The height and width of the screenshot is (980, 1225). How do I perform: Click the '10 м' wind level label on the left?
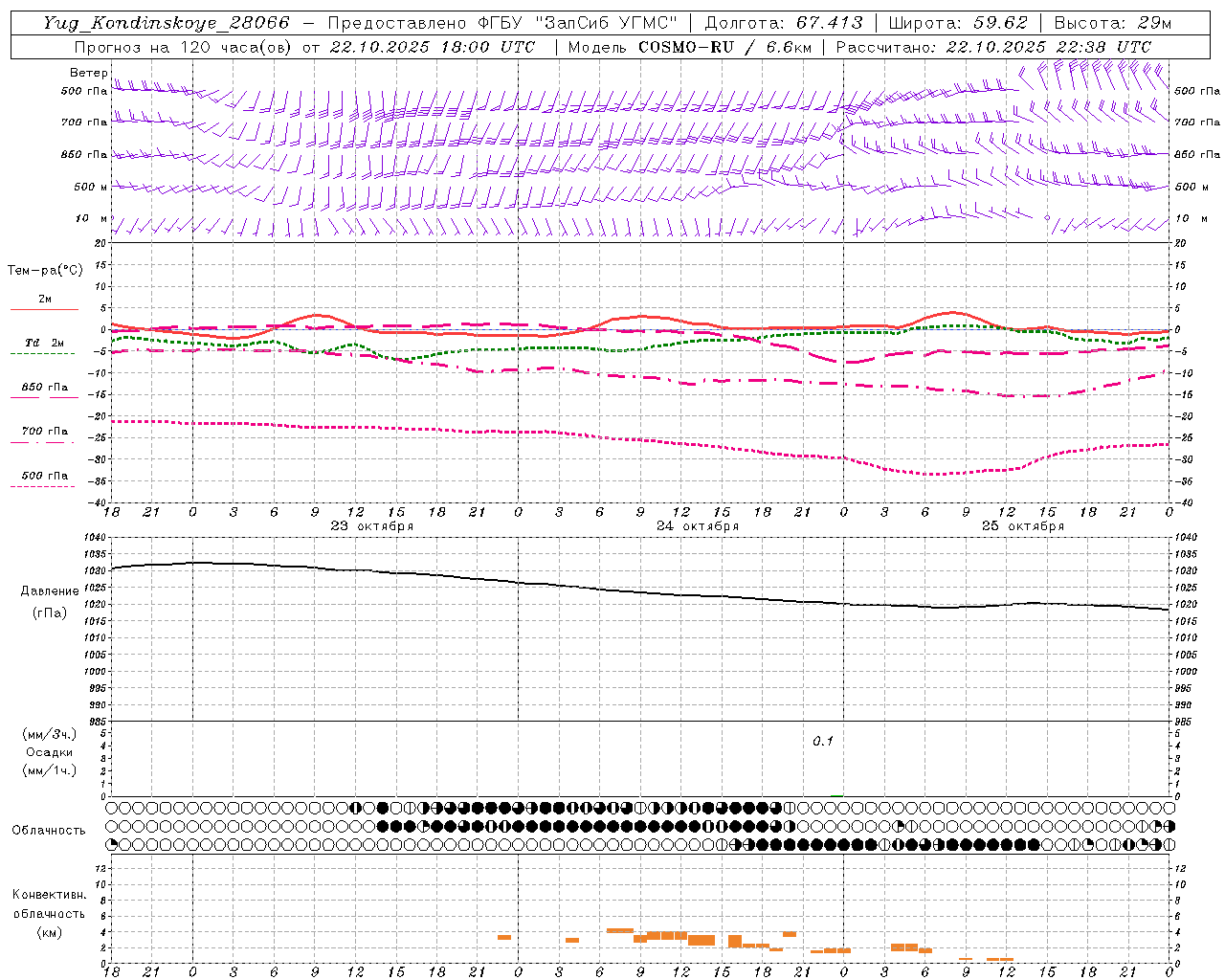91,218
